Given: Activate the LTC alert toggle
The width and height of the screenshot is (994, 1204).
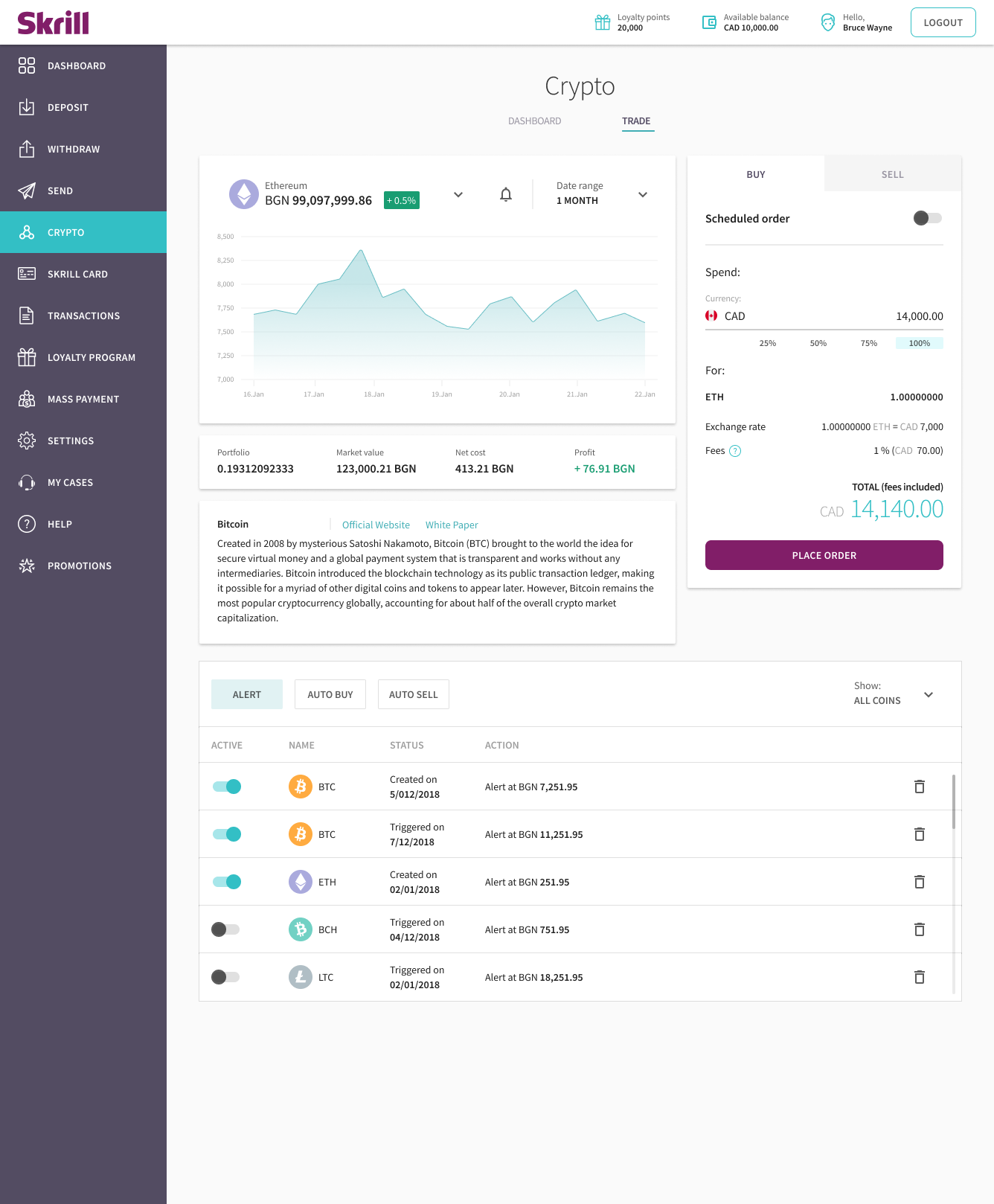Looking at the screenshot, I should pyautogui.click(x=225, y=977).
